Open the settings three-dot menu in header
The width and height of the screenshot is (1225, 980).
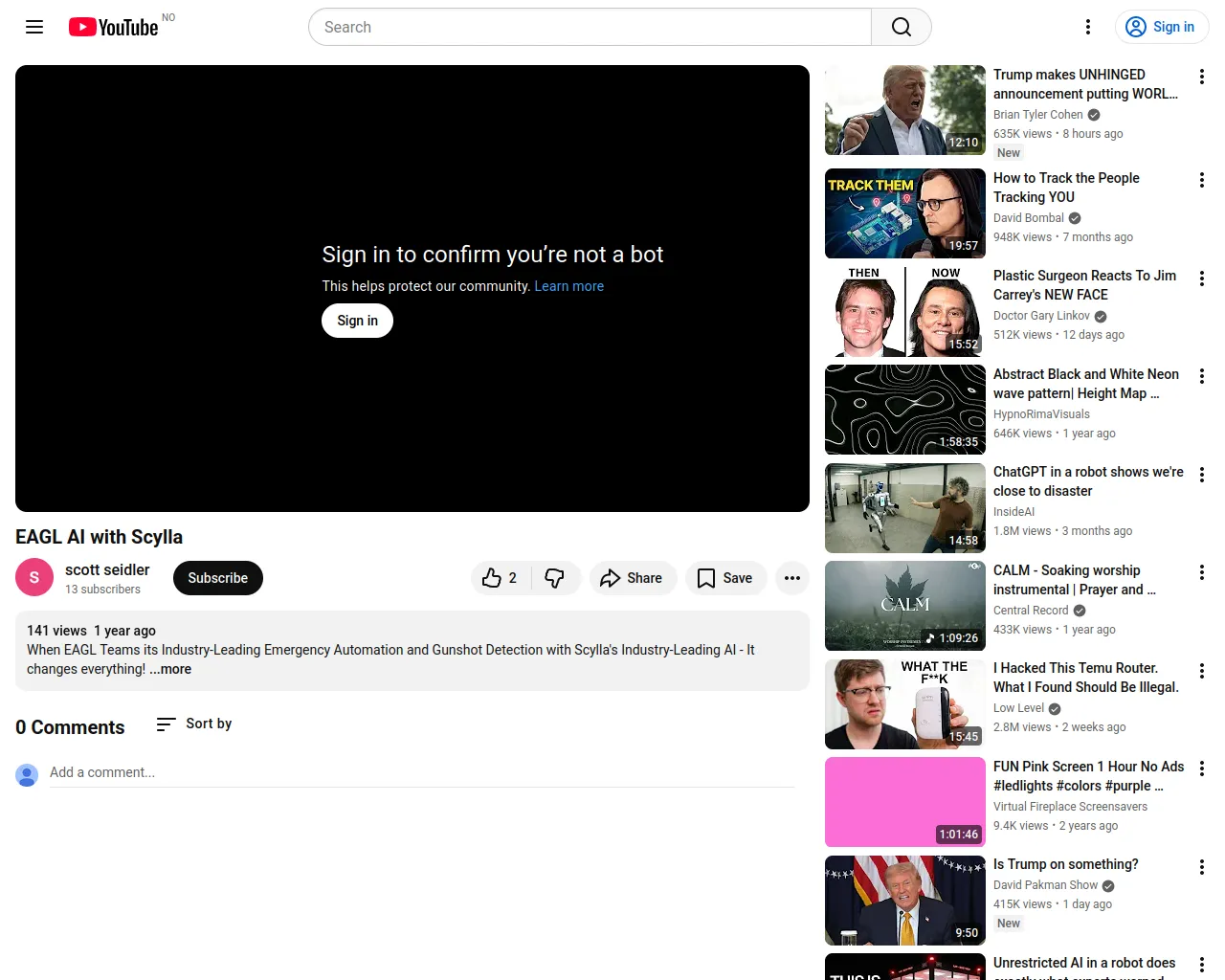click(x=1087, y=27)
